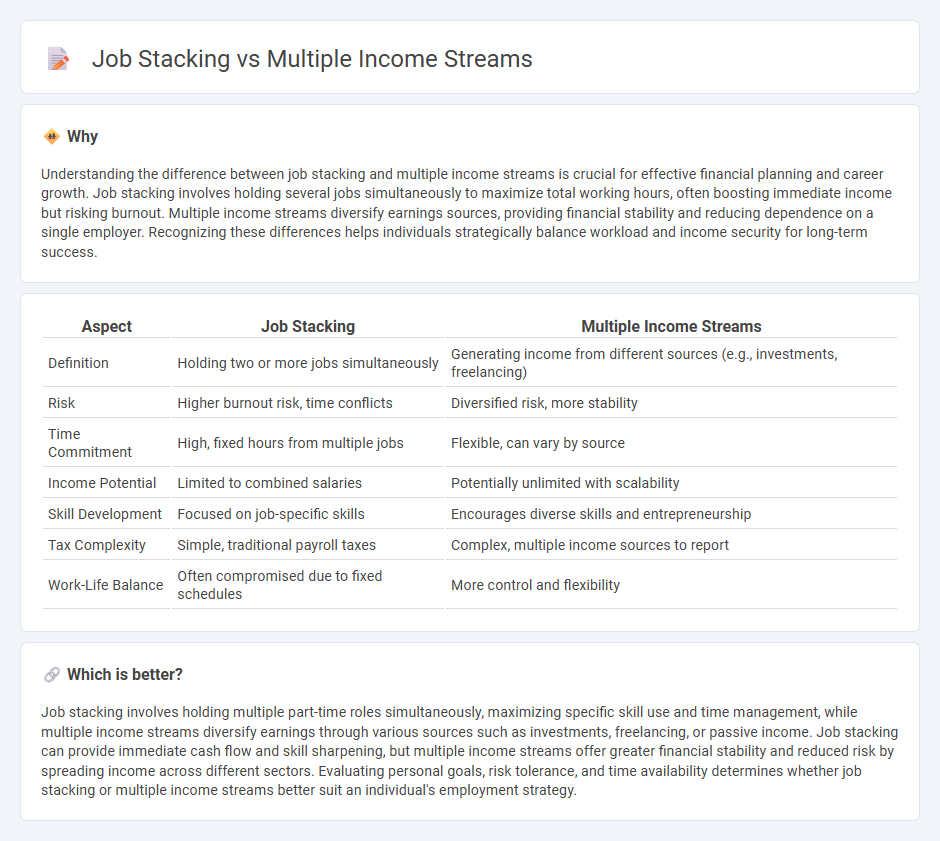Image resolution: width=940 pixels, height=841 pixels.
Task: Select the Income Potential row label
Action: (x=102, y=483)
